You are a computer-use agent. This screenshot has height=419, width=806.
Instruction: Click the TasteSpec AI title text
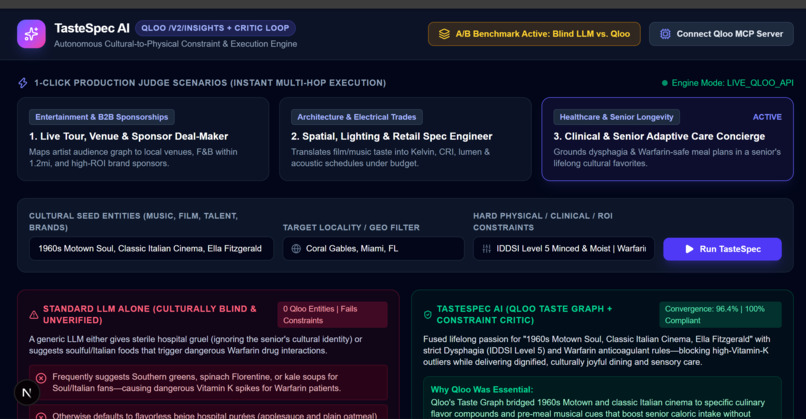92,28
